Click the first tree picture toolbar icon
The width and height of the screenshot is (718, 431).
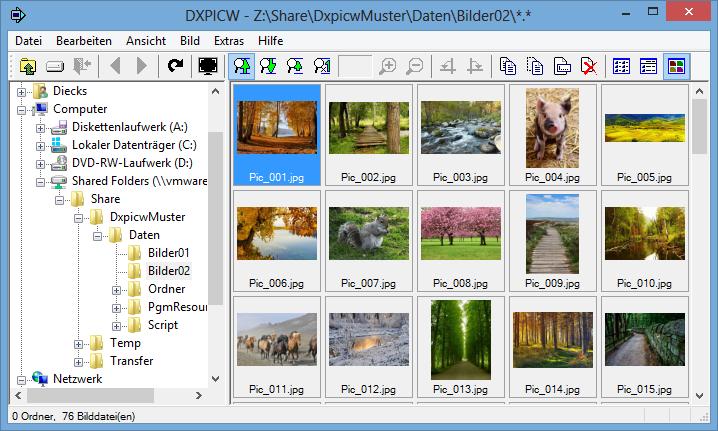click(x=242, y=66)
